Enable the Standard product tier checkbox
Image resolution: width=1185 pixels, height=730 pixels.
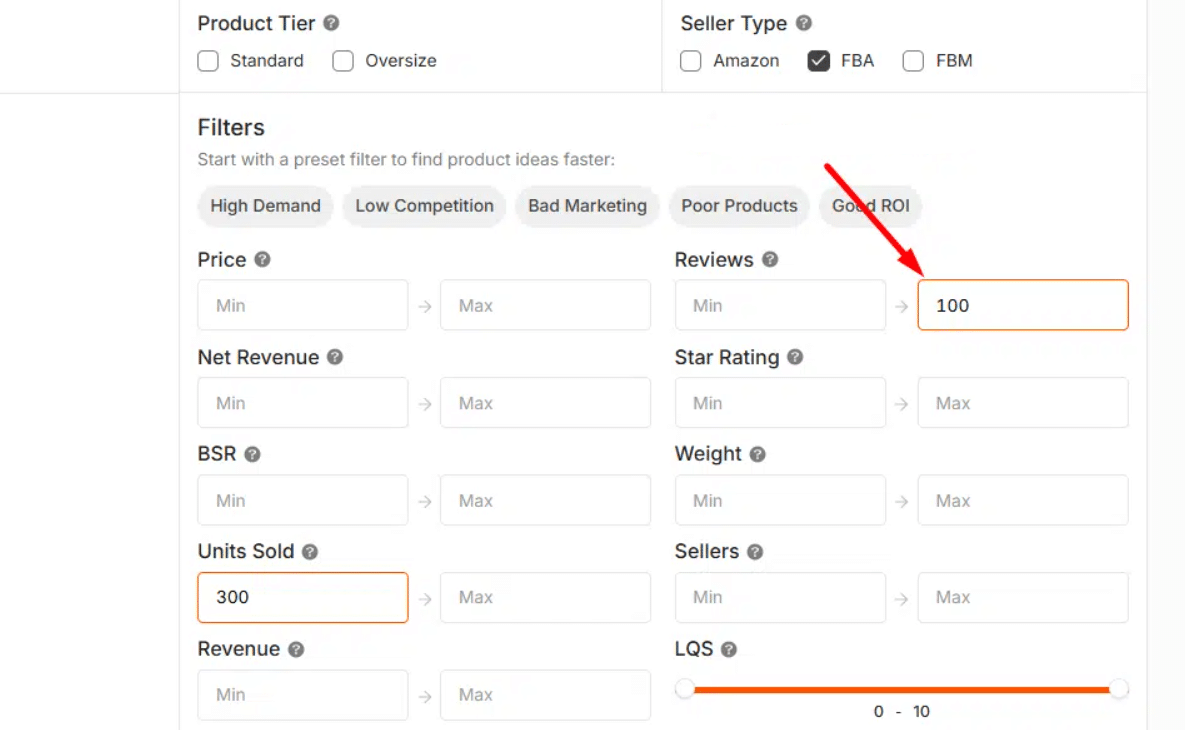coord(208,61)
